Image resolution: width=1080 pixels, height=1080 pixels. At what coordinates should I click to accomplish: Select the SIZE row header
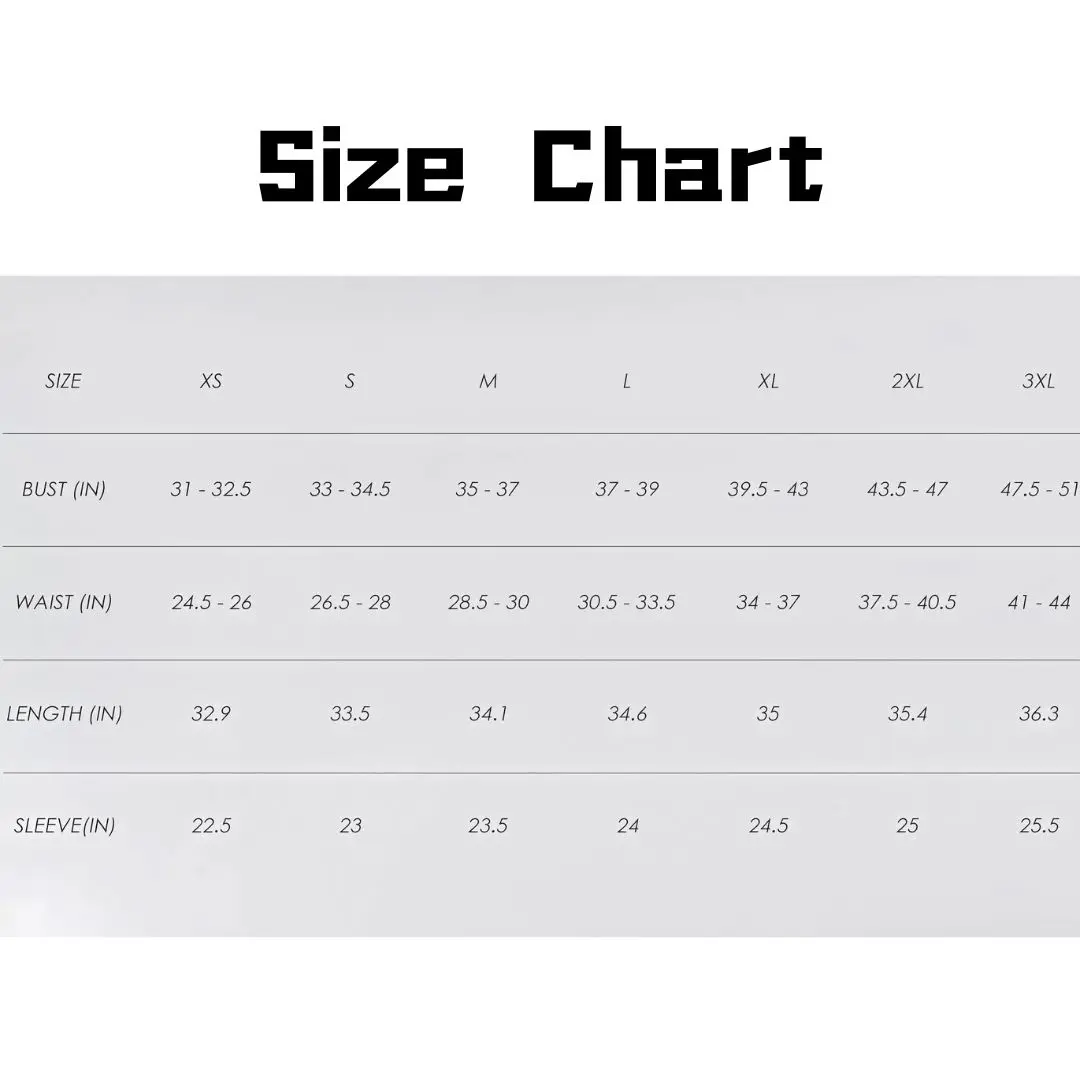[x=63, y=381]
